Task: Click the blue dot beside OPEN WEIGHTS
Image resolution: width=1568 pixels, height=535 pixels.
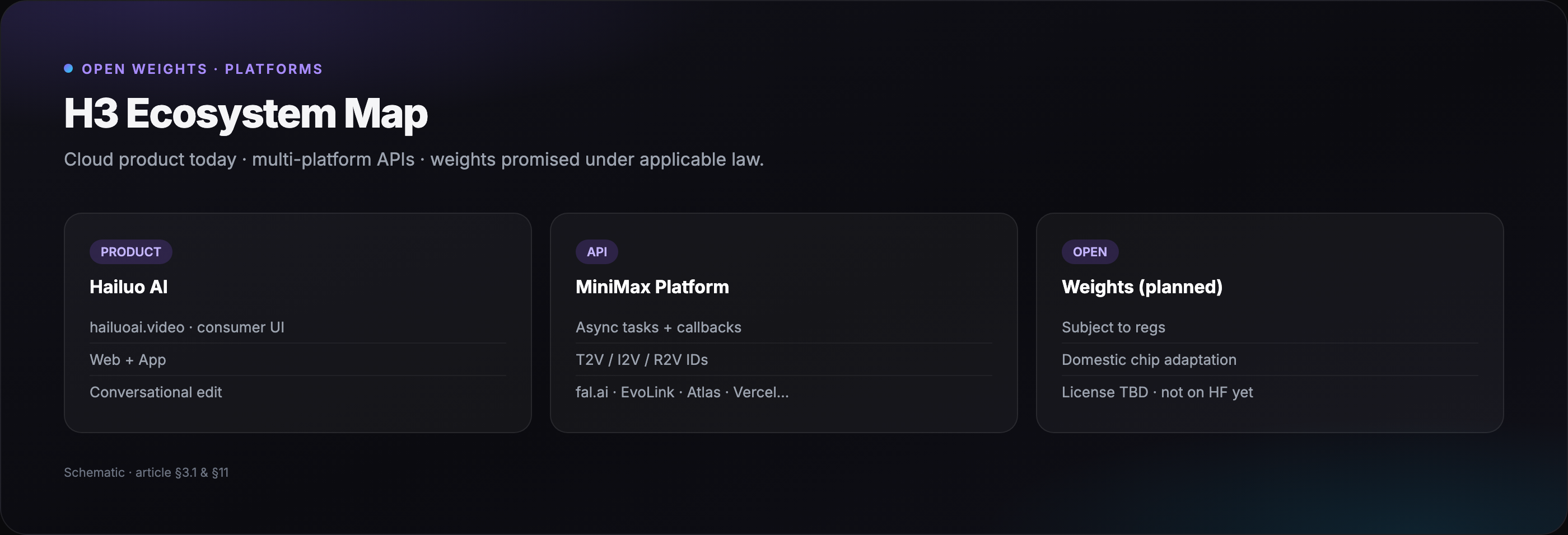Action: 69,69
